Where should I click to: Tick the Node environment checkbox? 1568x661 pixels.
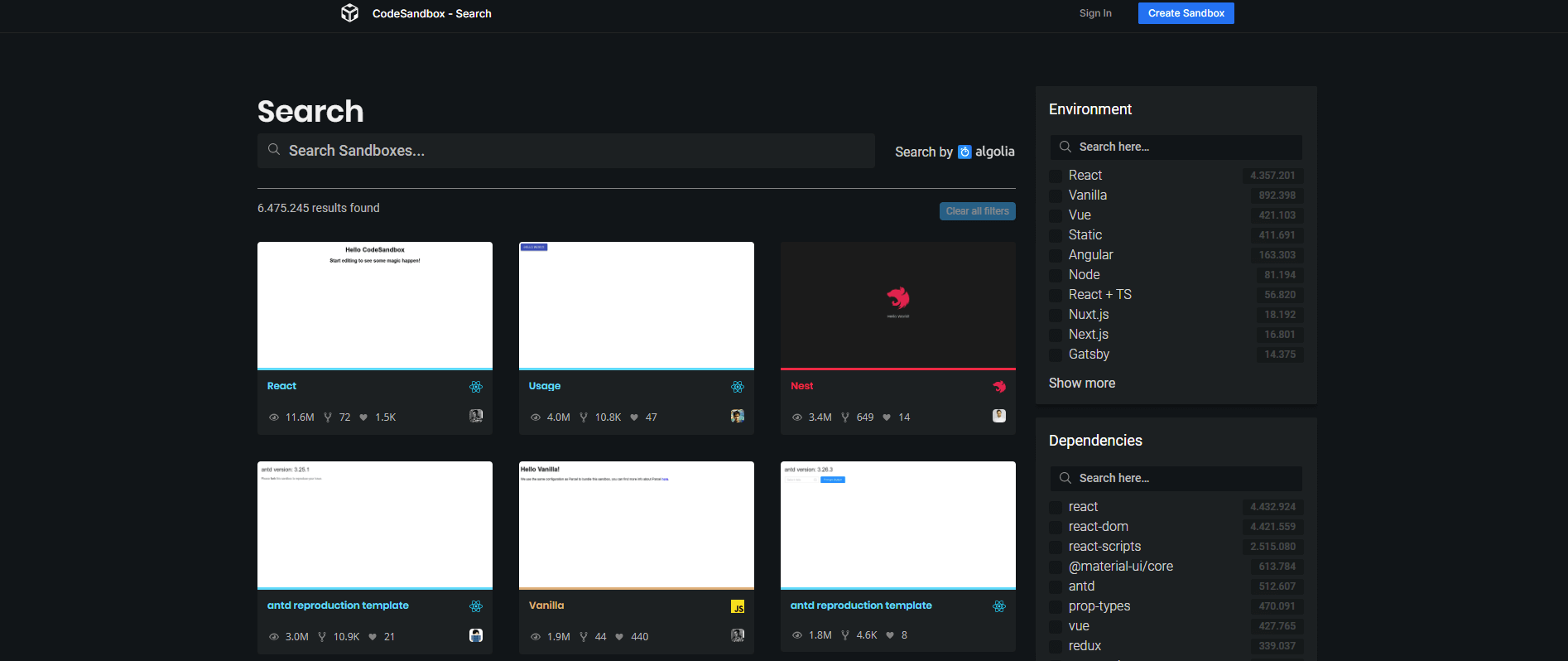[x=1056, y=275]
